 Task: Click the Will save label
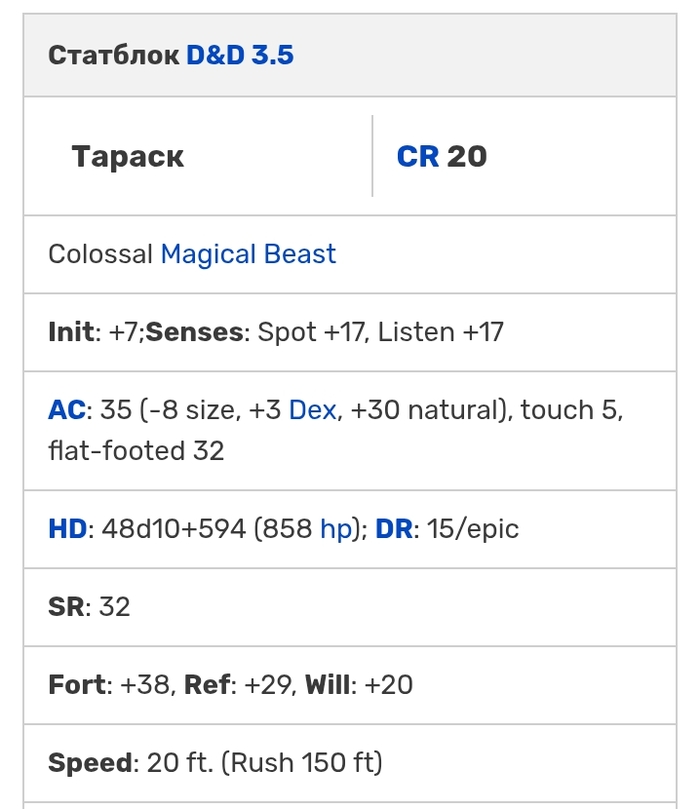pos(327,685)
